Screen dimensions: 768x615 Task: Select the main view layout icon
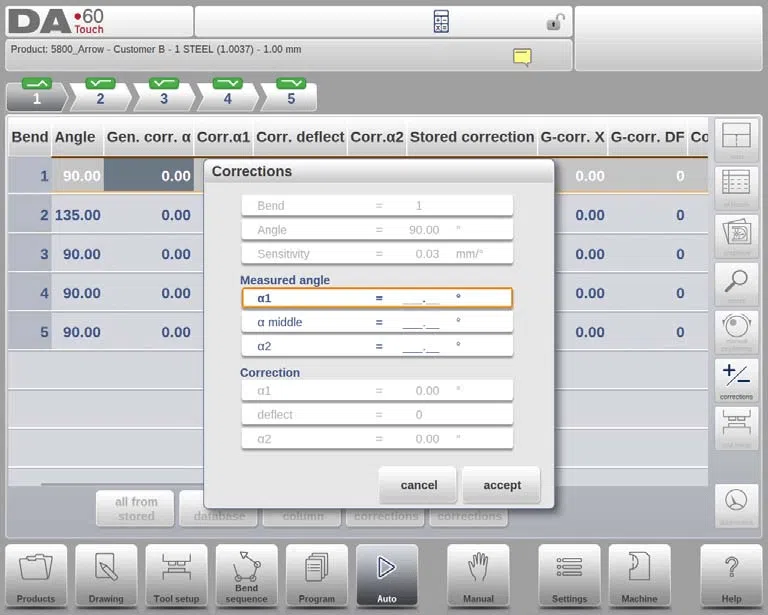736,139
